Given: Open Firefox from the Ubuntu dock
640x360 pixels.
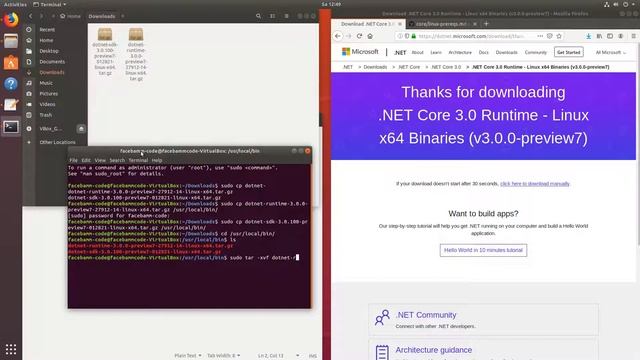Looking at the screenshot, I should pos(11,19).
